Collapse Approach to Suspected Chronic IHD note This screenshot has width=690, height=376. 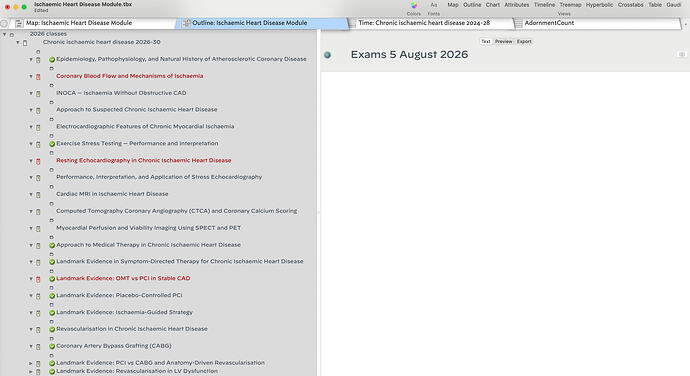pos(31,110)
